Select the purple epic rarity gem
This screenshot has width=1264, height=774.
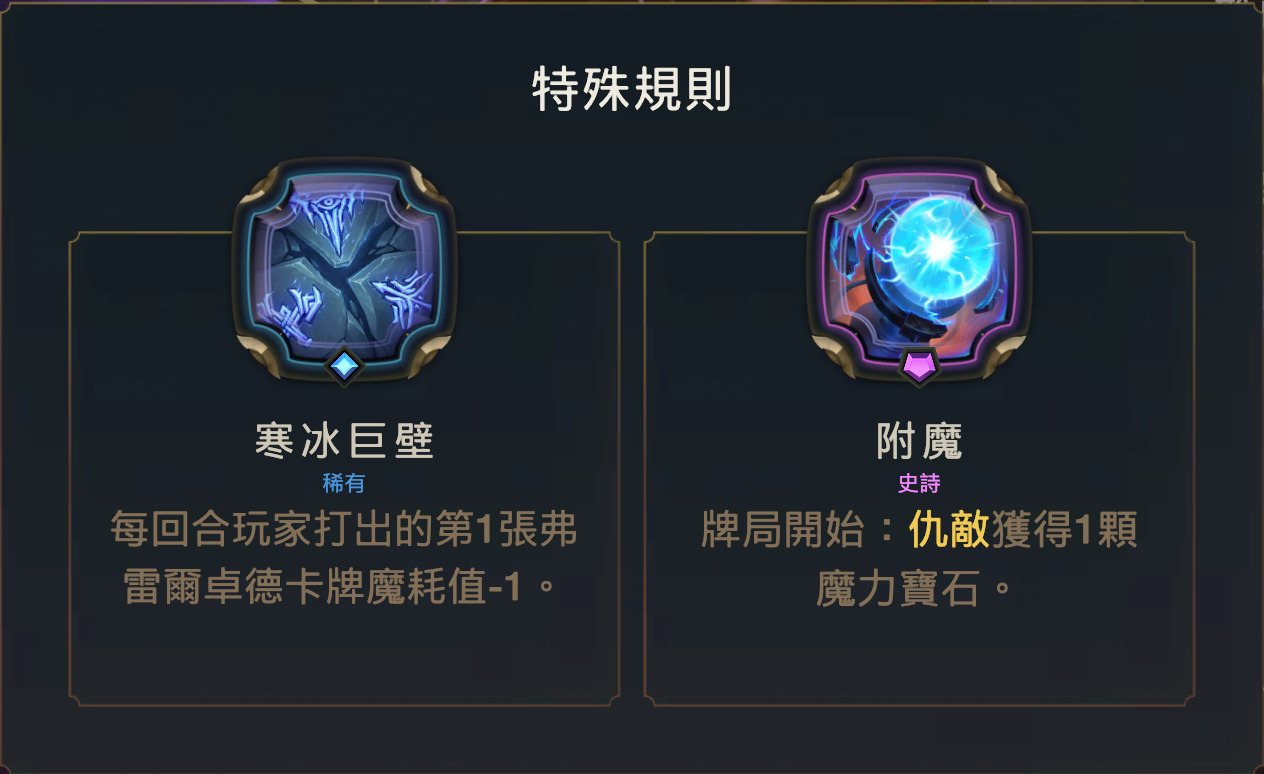click(x=919, y=366)
